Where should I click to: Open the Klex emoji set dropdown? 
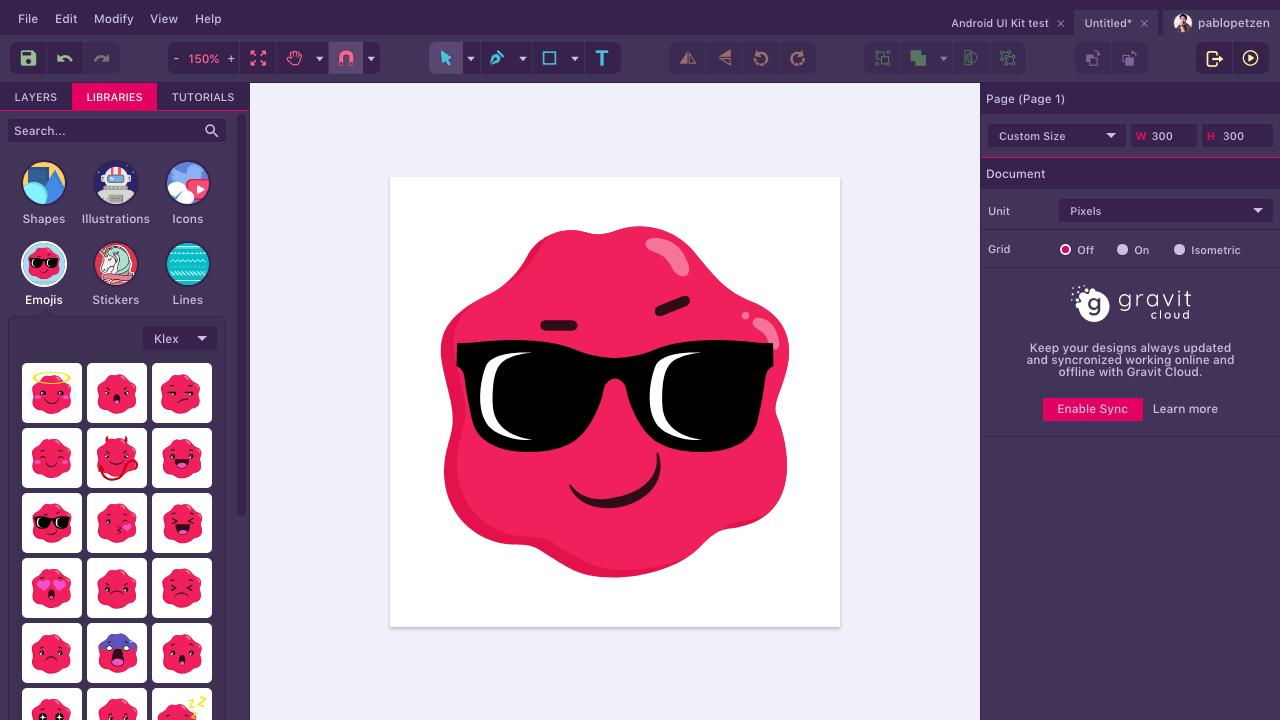[179, 338]
